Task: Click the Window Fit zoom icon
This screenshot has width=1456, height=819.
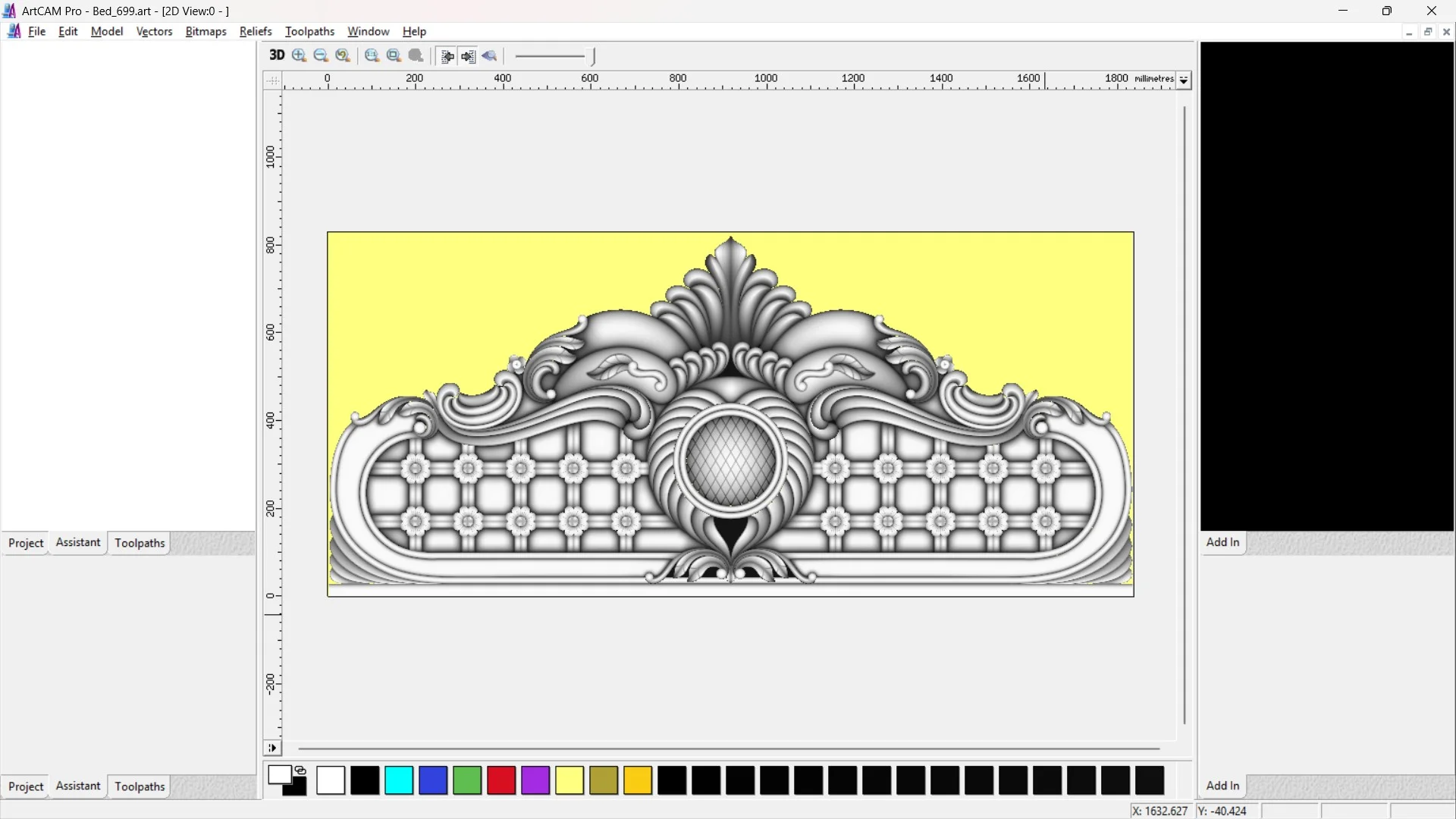Action: click(394, 55)
